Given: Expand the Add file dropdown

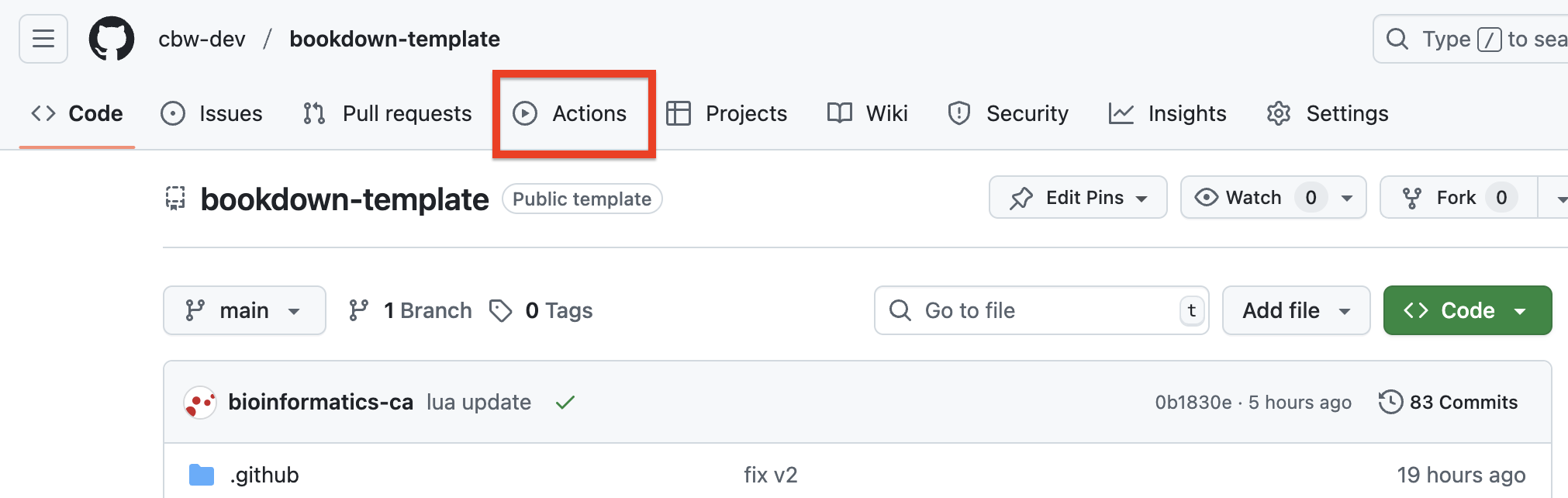Looking at the screenshot, I should coord(1295,310).
